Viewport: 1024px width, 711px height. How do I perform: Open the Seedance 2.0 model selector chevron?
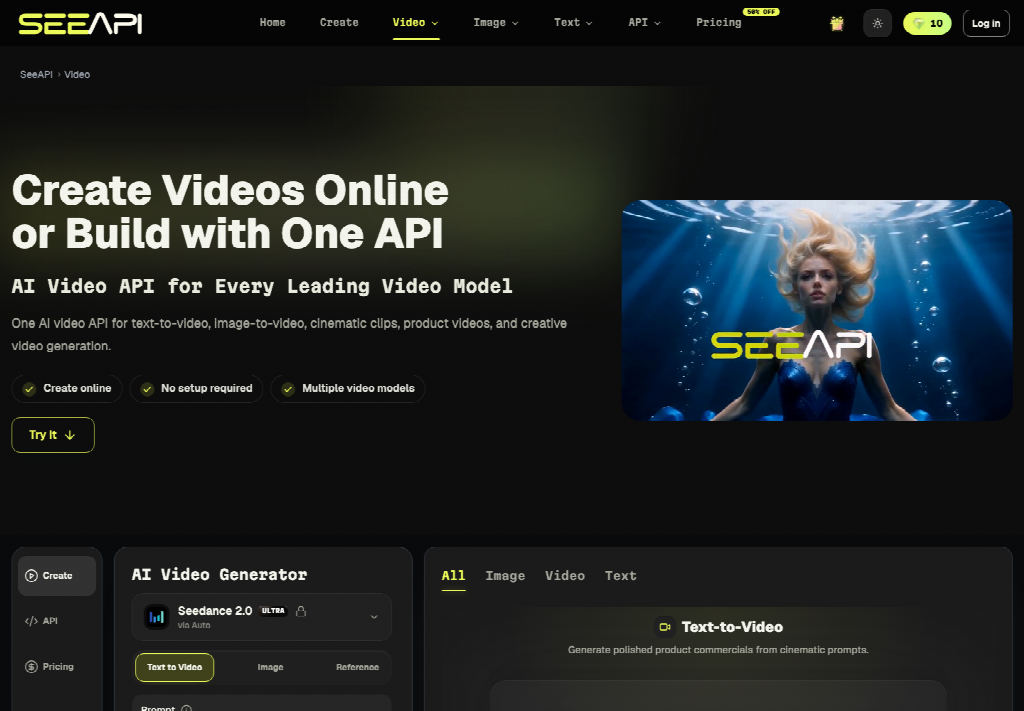pyautogui.click(x=374, y=616)
